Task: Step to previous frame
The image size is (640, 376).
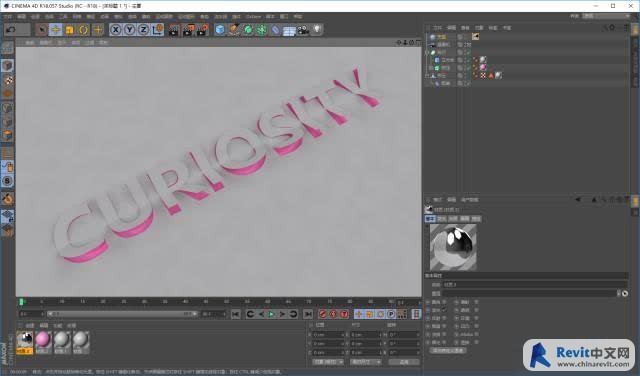Action: coord(261,314)
